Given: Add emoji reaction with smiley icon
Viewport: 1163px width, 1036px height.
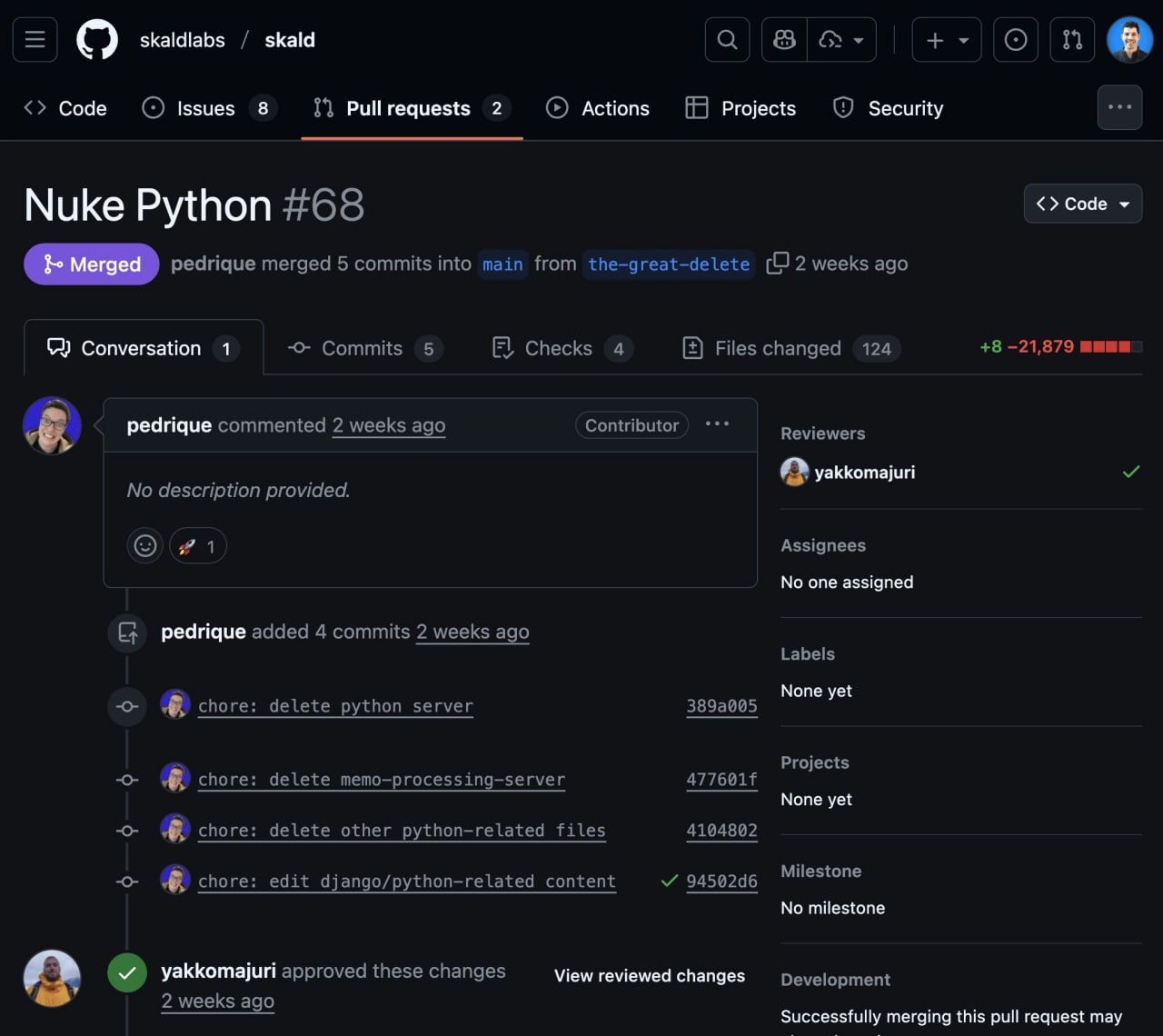Looking at the screenshot, I should [145, 546].
